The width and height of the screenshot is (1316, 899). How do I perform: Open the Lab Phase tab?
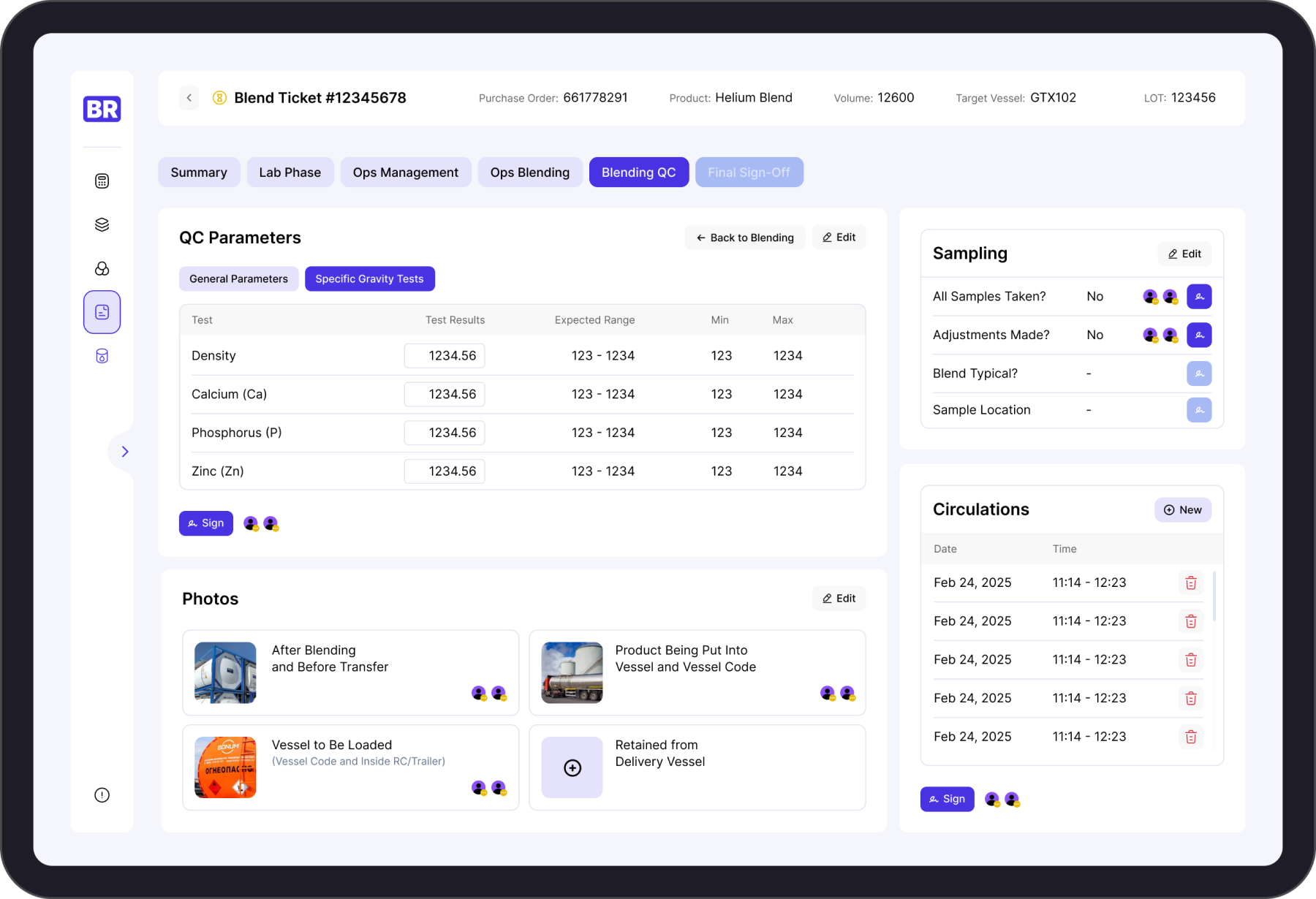tap(290, 172)
